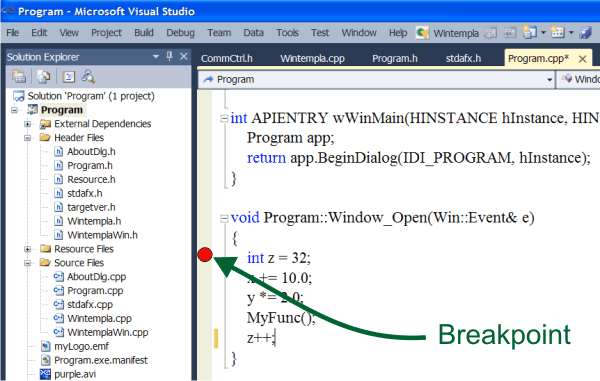Click View Class Diagram icon in Solution Explorer

pos(88,77)
